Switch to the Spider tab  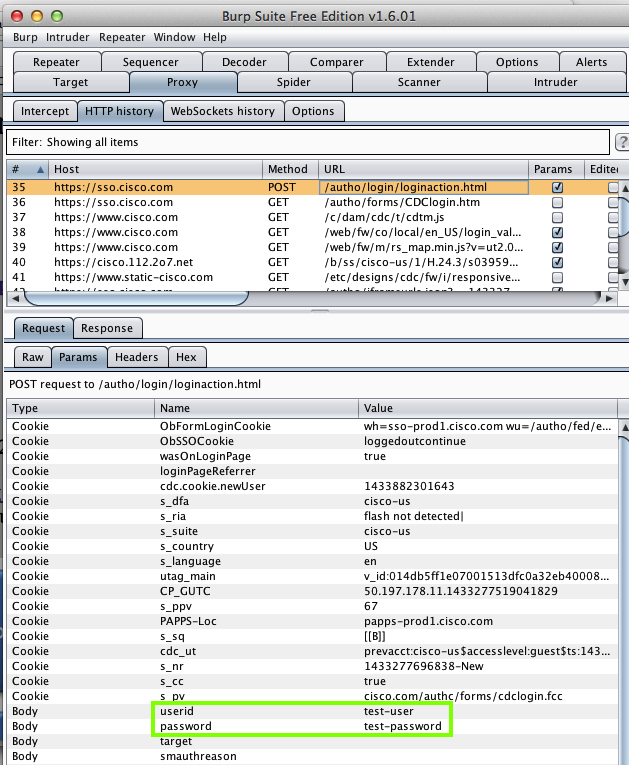coord(294,82)
